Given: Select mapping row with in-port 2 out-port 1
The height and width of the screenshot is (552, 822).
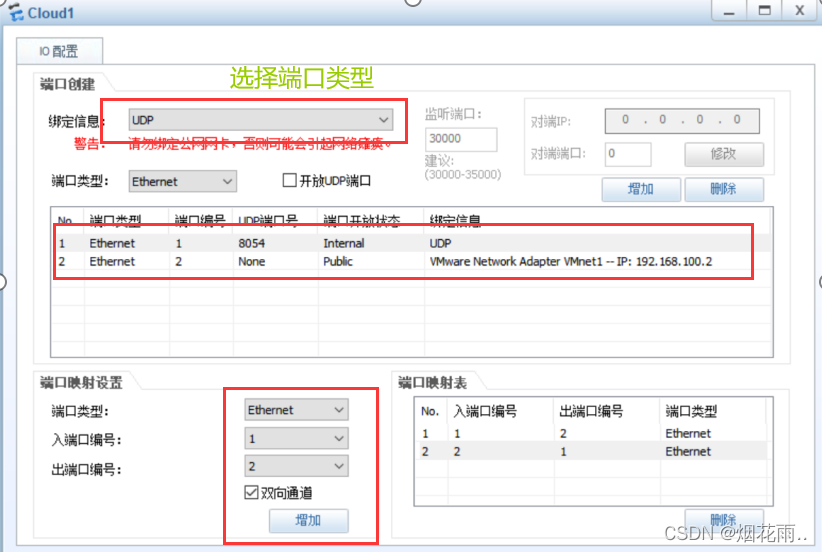Looking at the screenshot, I should pyautogui.click(x=592, y=451).
